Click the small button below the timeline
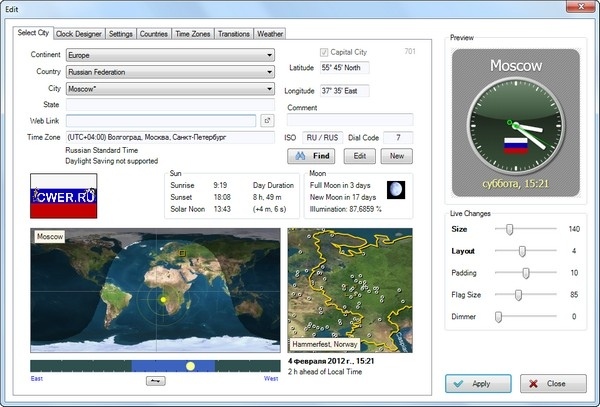Screen dimensions: 600x407 (x=155, y=380)
